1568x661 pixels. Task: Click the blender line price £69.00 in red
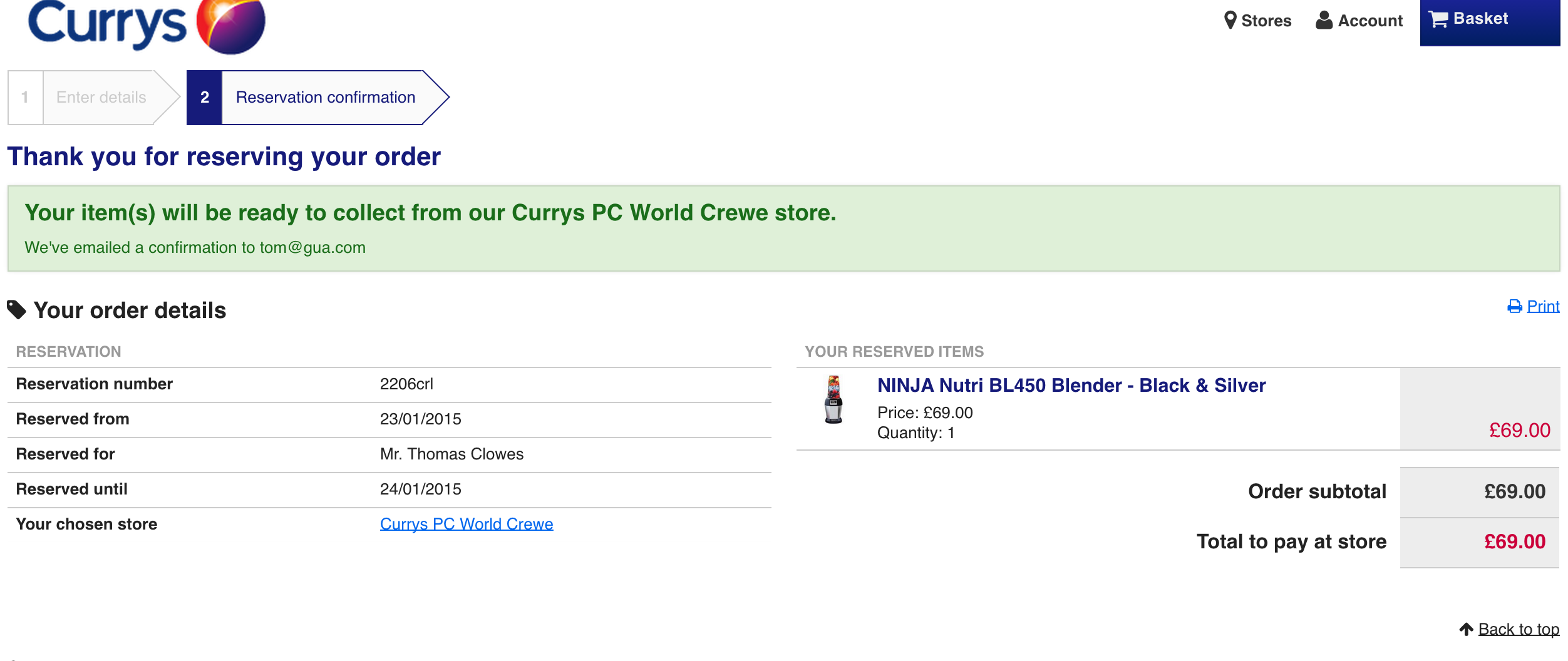(x=1520, y=430)
